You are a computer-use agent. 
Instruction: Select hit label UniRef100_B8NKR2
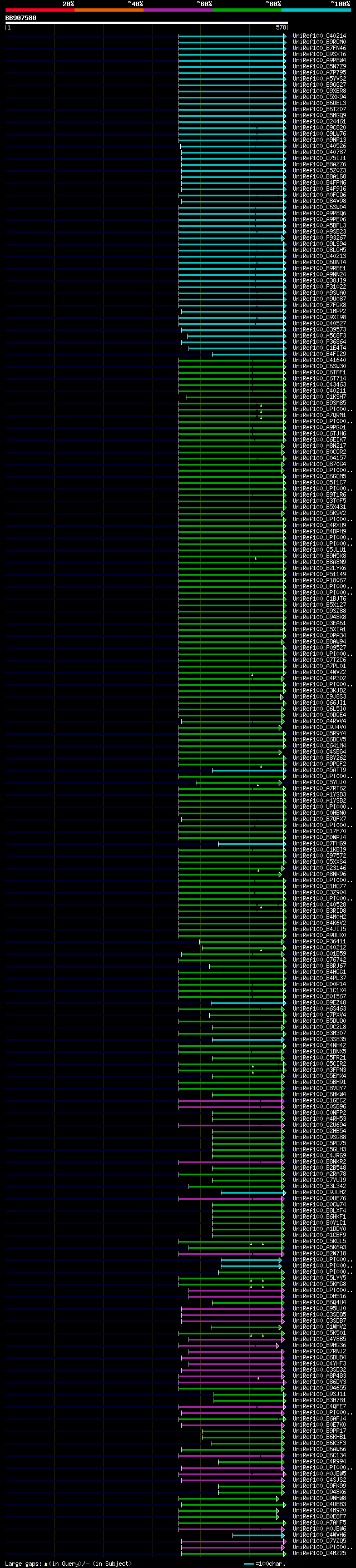(x=319, y=1162)
